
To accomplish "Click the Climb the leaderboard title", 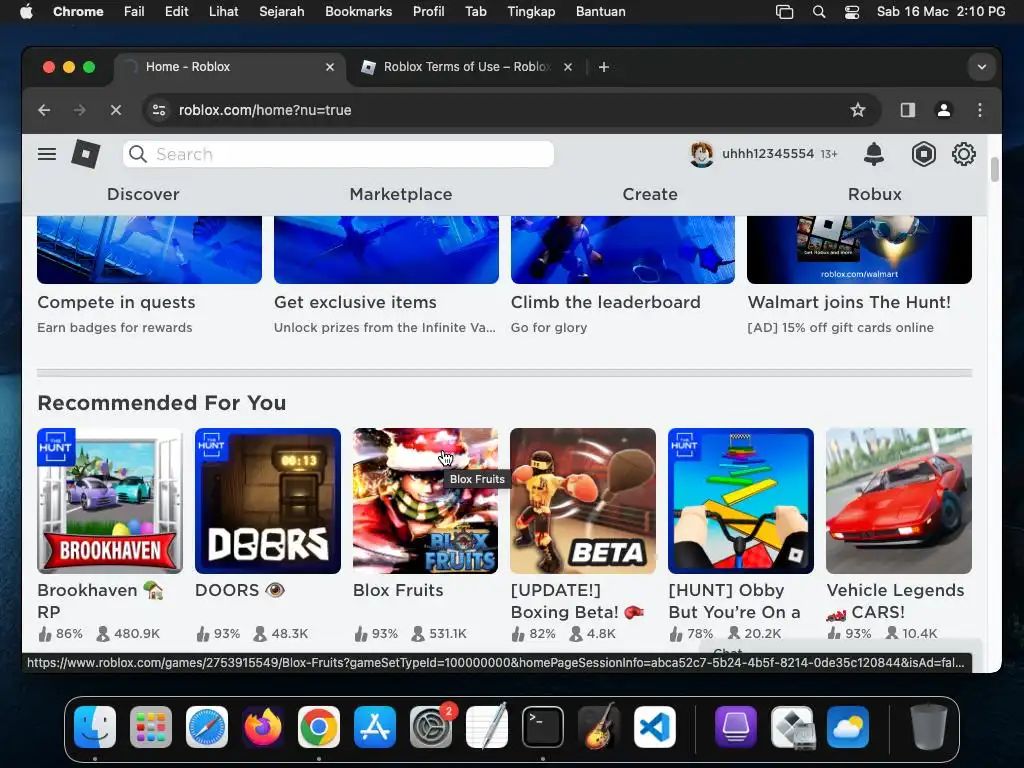I will click(605, 302).
